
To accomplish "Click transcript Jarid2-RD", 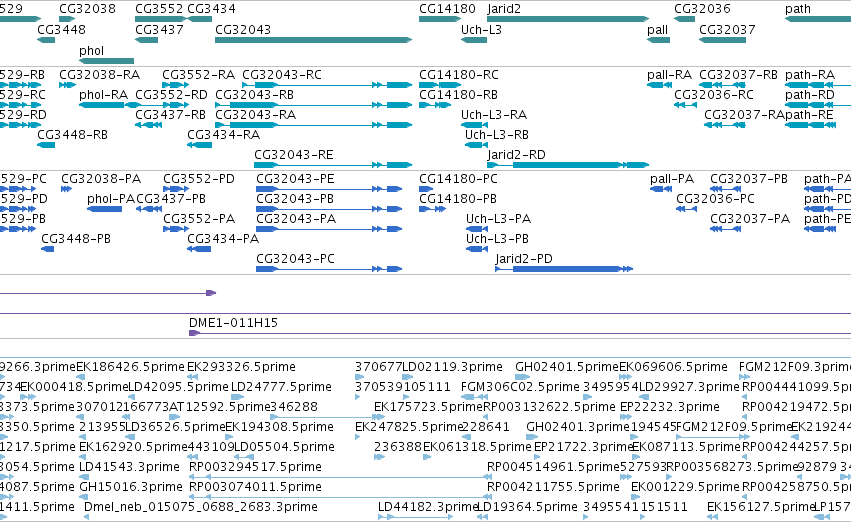I will pyautogui.click(x=516, y=155).
